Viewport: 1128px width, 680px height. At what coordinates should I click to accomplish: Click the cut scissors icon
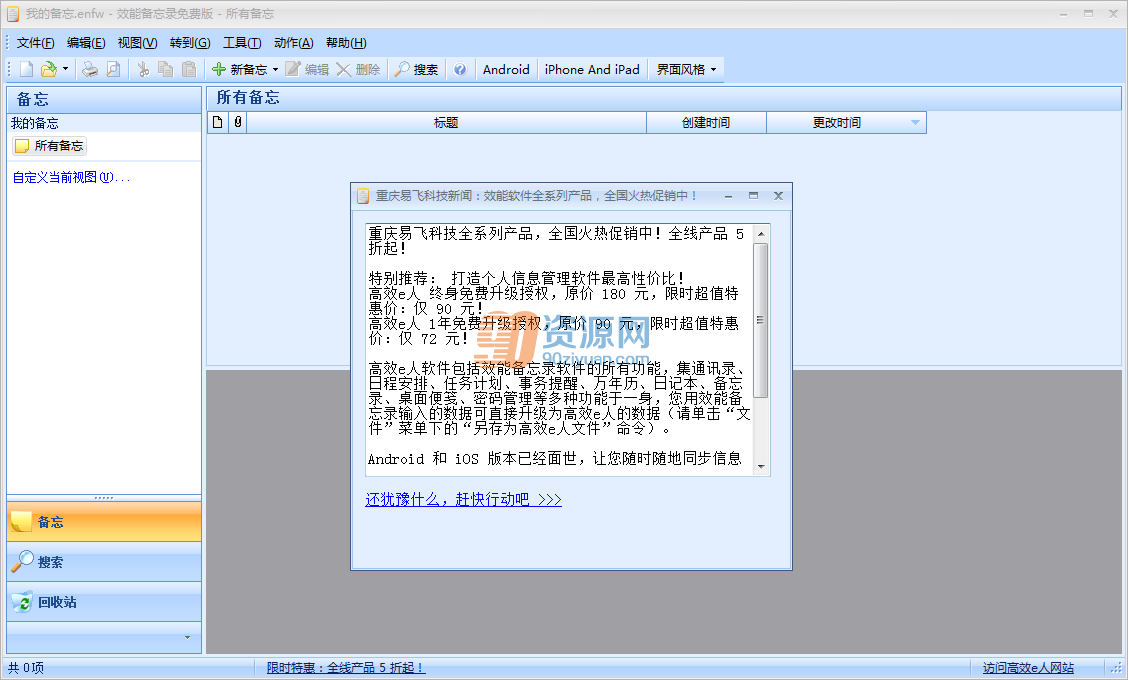(143, 69)
